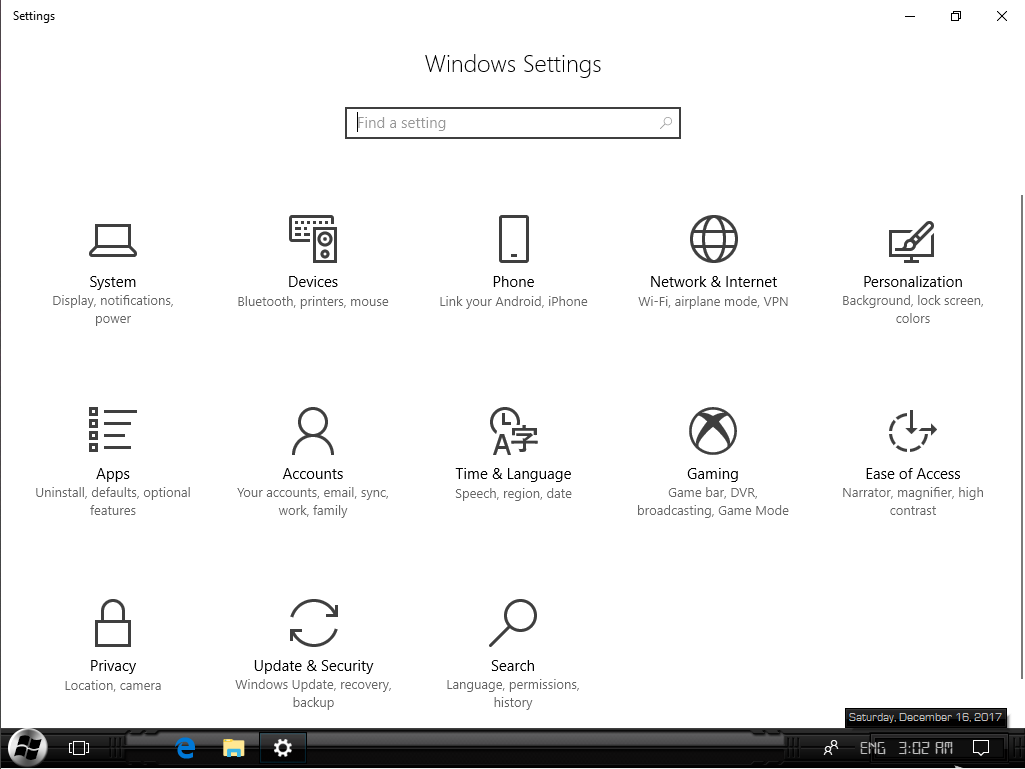Click the Network & Internet label
Image resolution: width=1025 pixels, height=769 pixels.
(713, 282)
